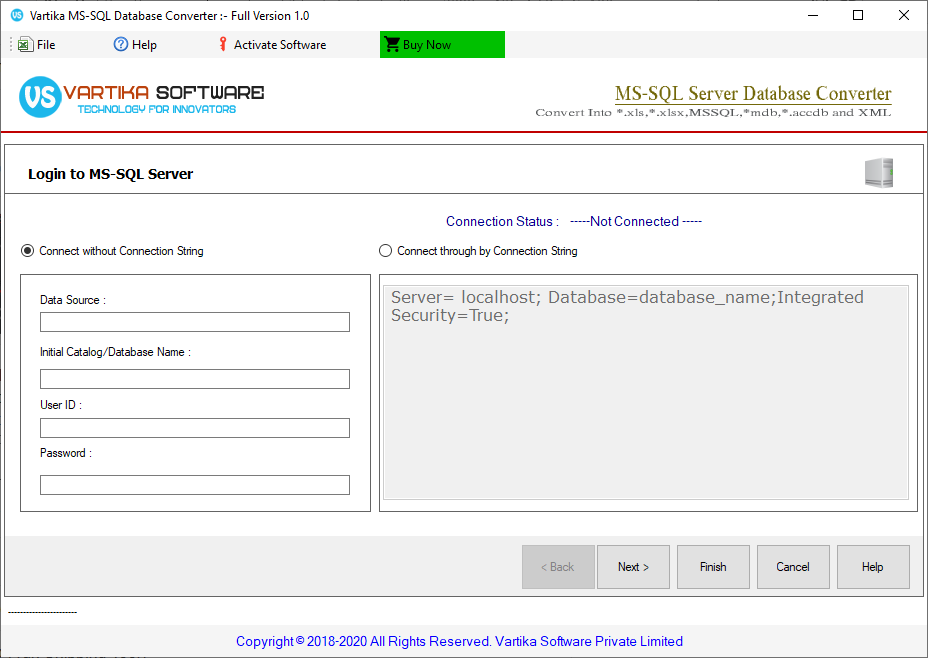Click the Vartika app icon in title bar
The height and width of the screenshot is (658, 928).
coord(17,15)
